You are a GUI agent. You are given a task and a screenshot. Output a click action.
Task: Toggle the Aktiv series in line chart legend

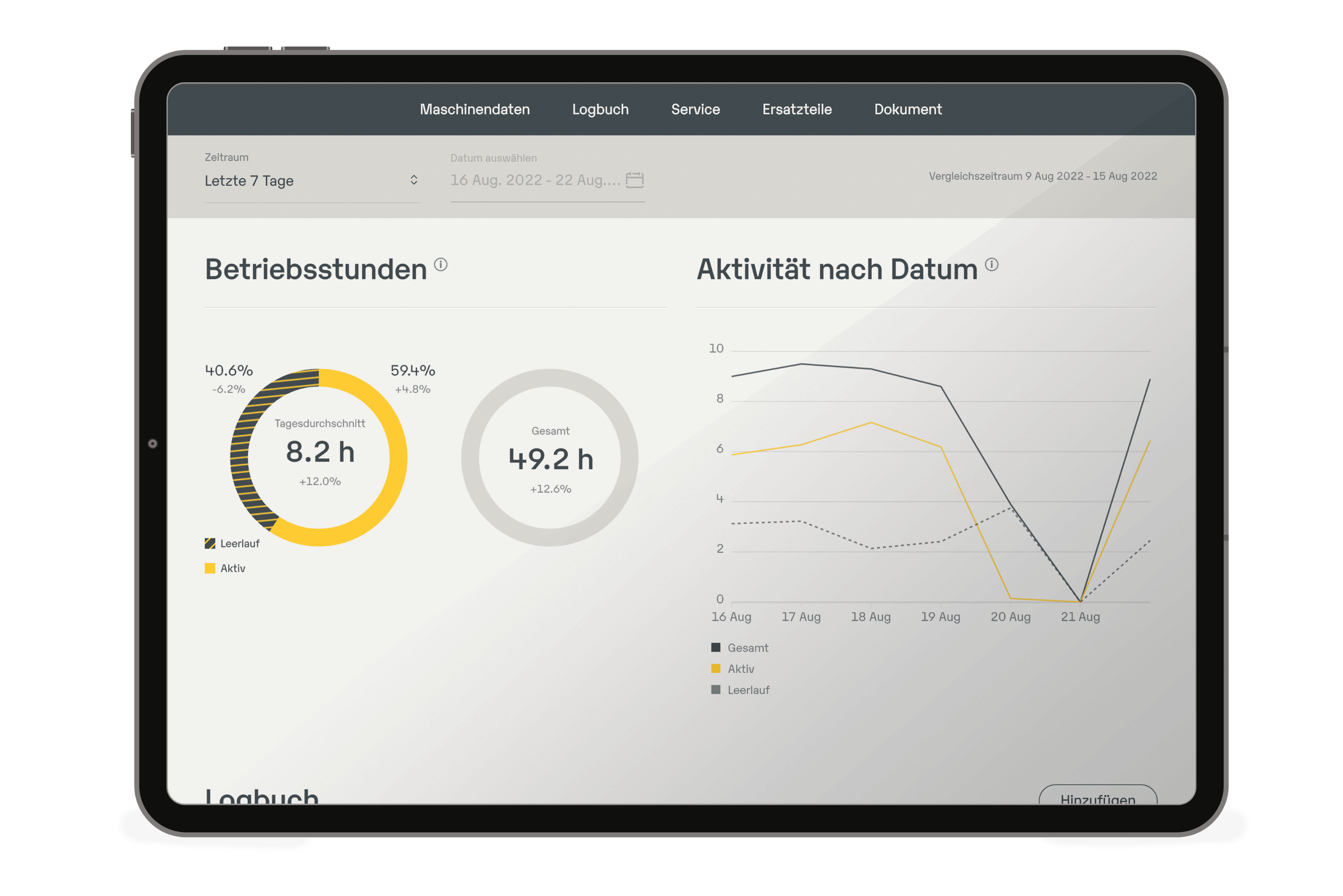732,668
